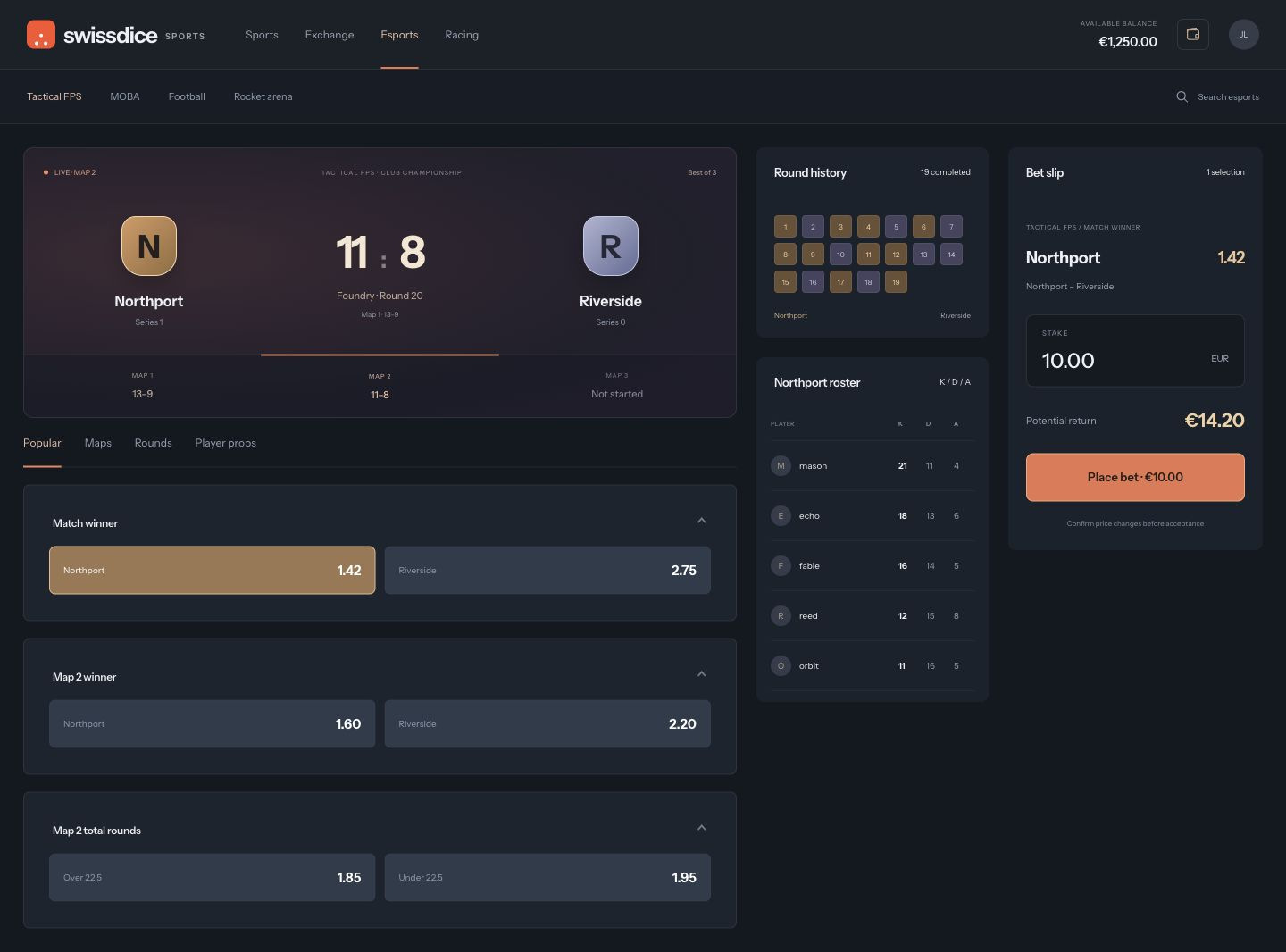The height and width of the screenshot is (952, 1286).
Task: Collapse the Match winner market
Action: tap(701, 521)
